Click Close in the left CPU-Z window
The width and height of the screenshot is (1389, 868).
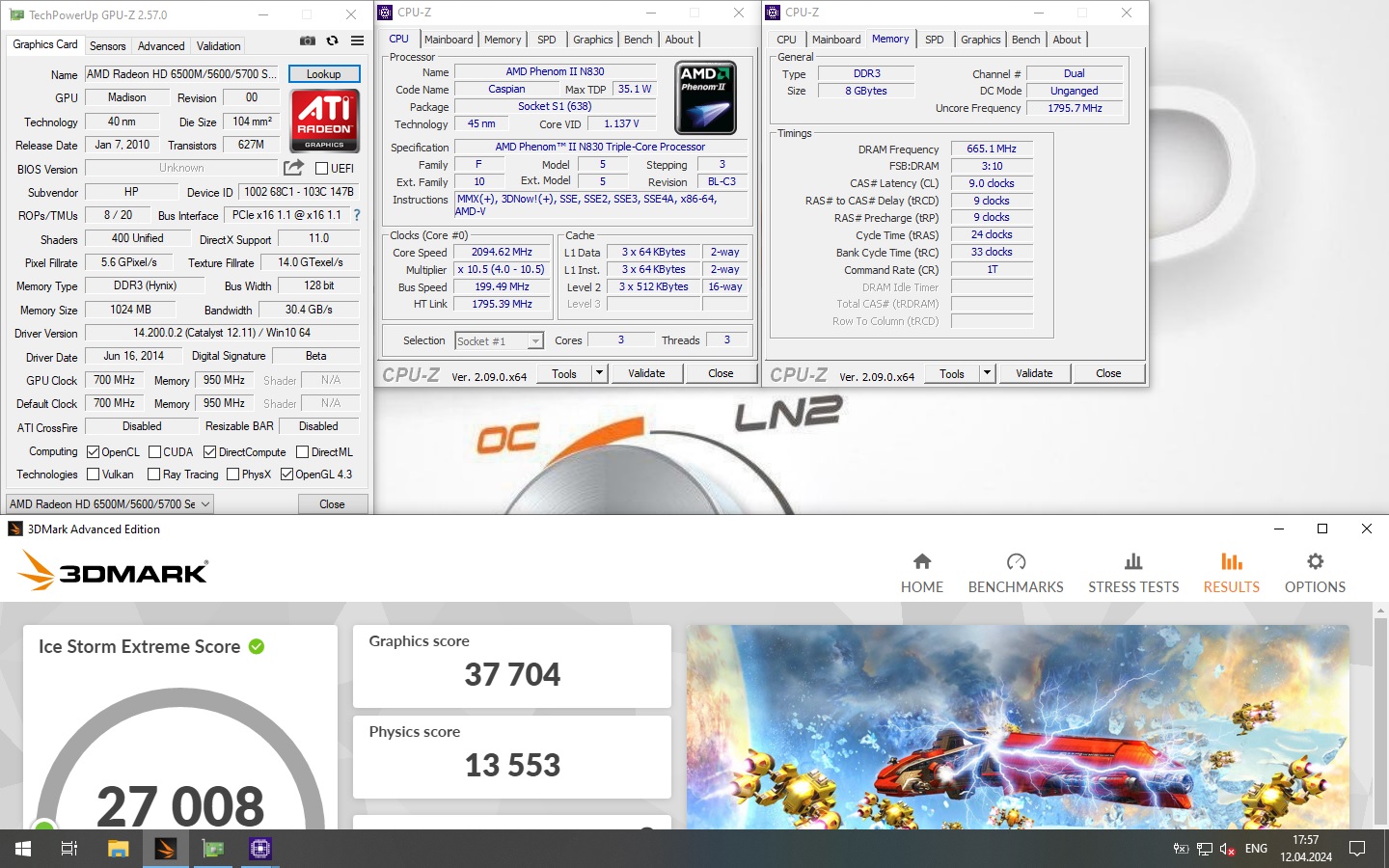(x=721, y=373)
